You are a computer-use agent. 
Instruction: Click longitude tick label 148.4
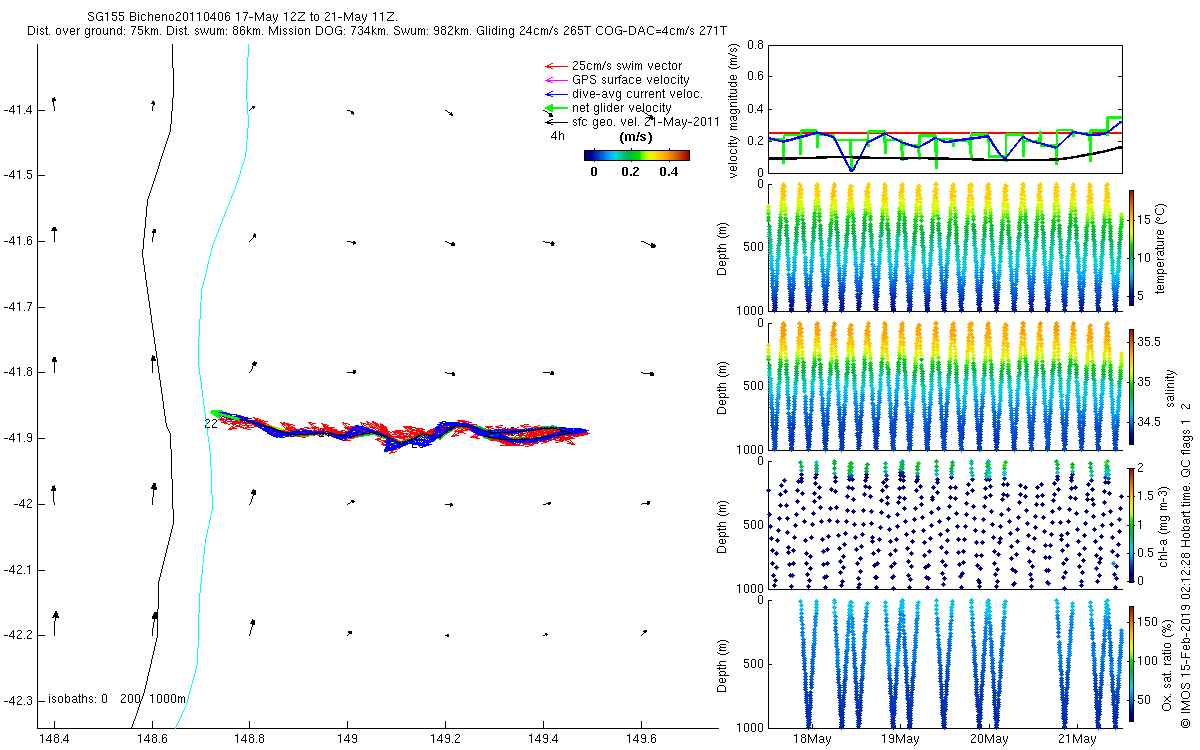[53, 738]
